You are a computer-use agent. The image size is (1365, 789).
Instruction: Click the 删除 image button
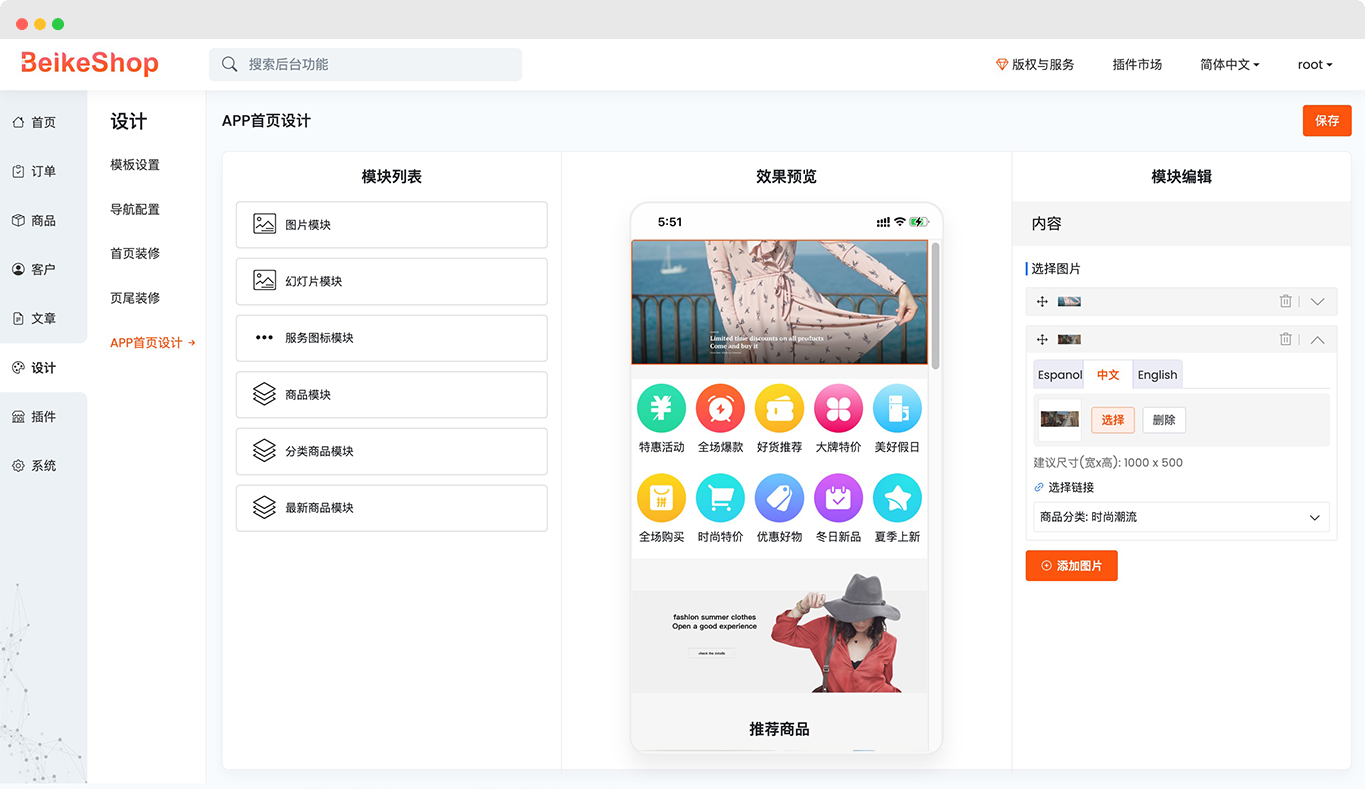click(1164, 420)
